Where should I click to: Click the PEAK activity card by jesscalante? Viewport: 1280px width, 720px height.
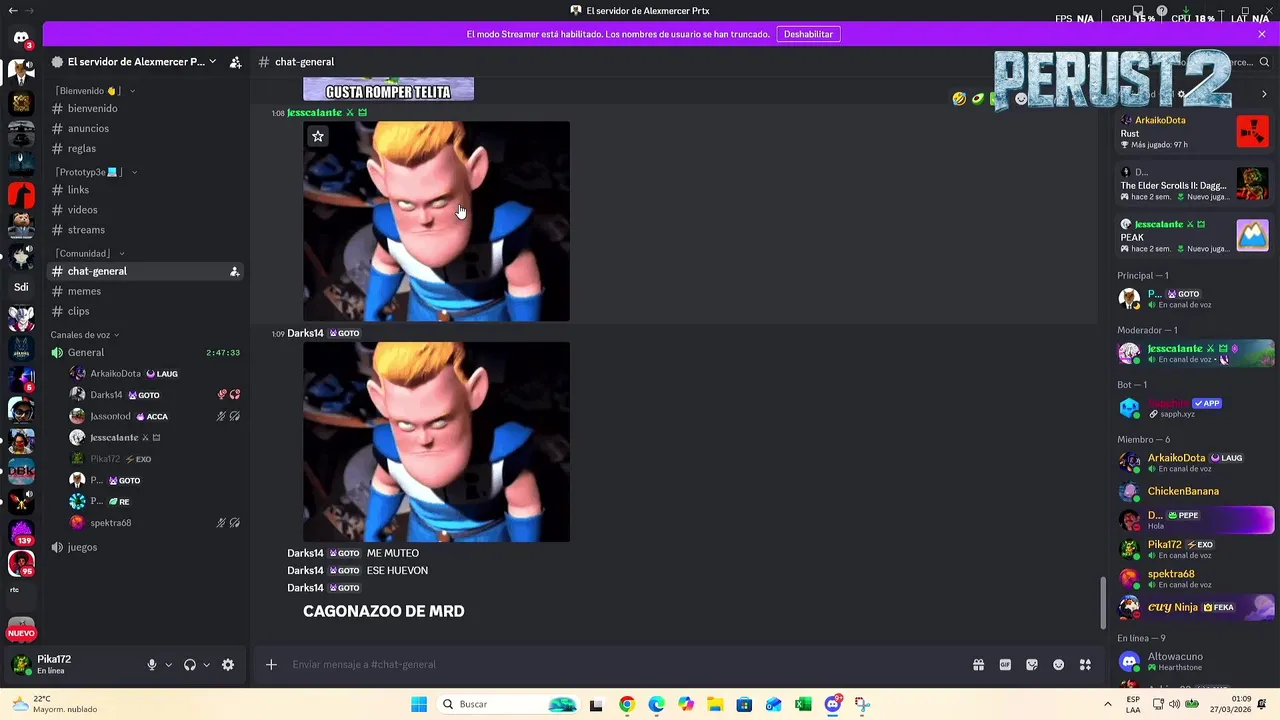tap(1194, 236)
